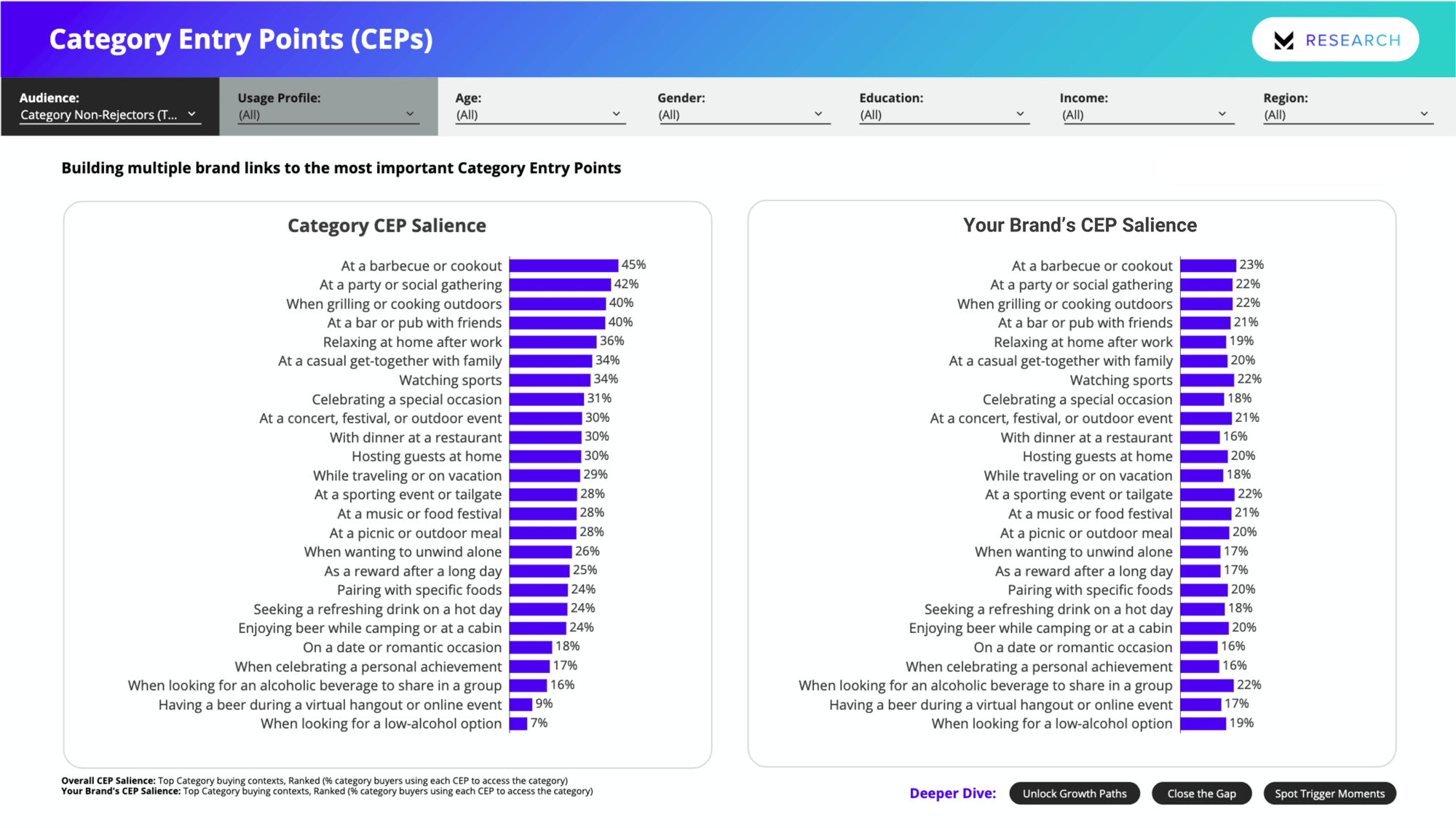Screen dimensions: 1456x828
Task: Click the Gender dropdown chevron
Action: click(818, 114)
